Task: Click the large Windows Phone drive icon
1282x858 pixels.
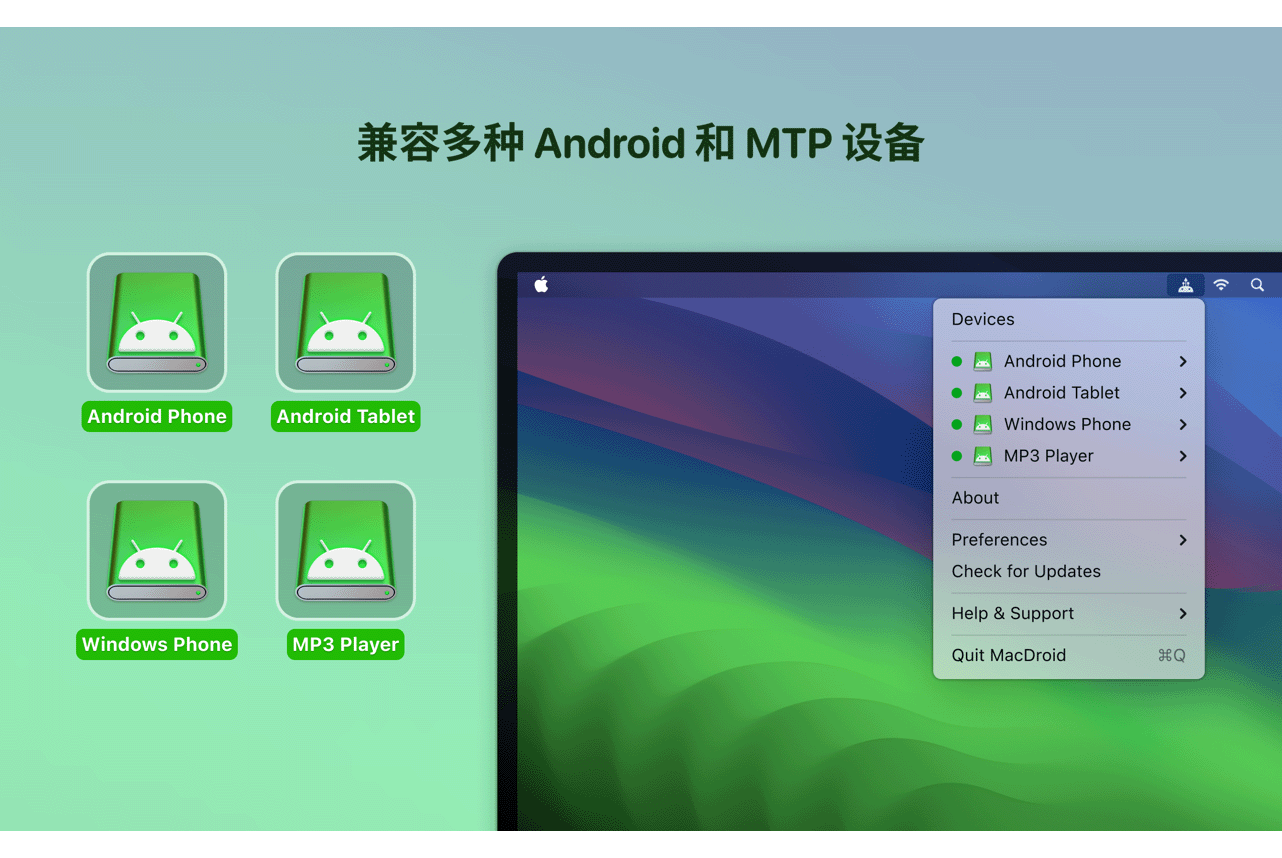Action: pos(157,550)
